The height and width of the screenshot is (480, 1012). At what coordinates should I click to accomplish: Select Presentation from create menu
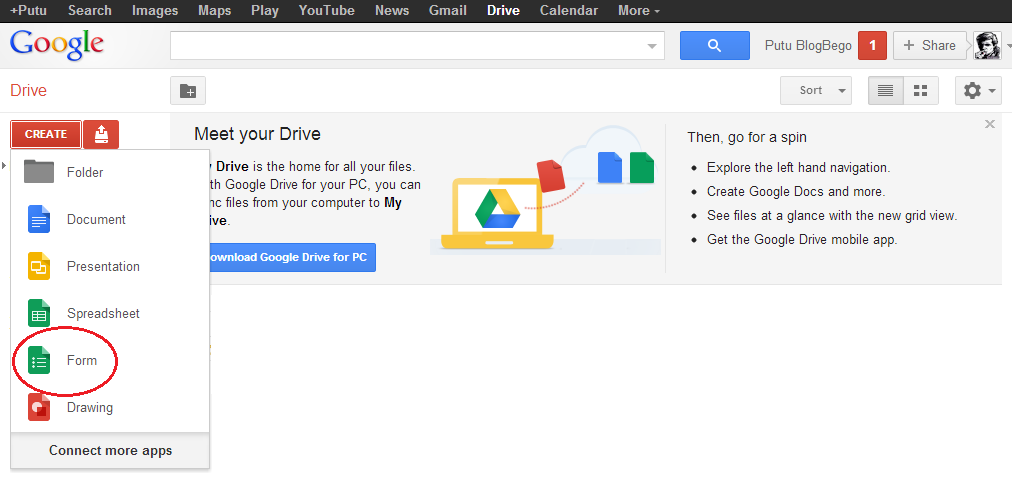coord(110,266)
